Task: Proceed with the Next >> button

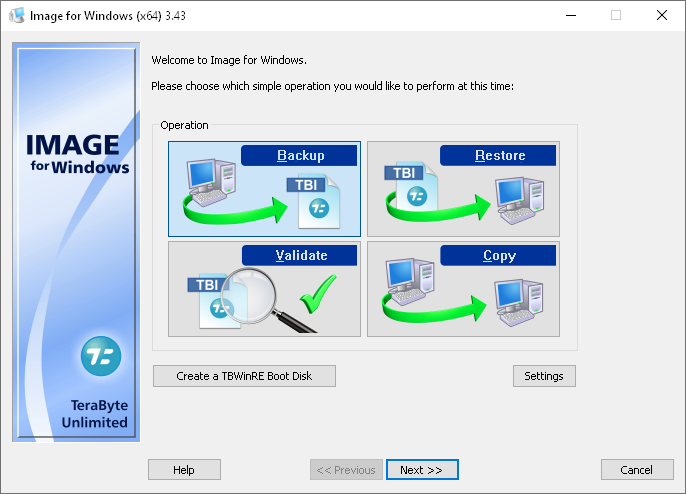Action: tap(422, 469)
